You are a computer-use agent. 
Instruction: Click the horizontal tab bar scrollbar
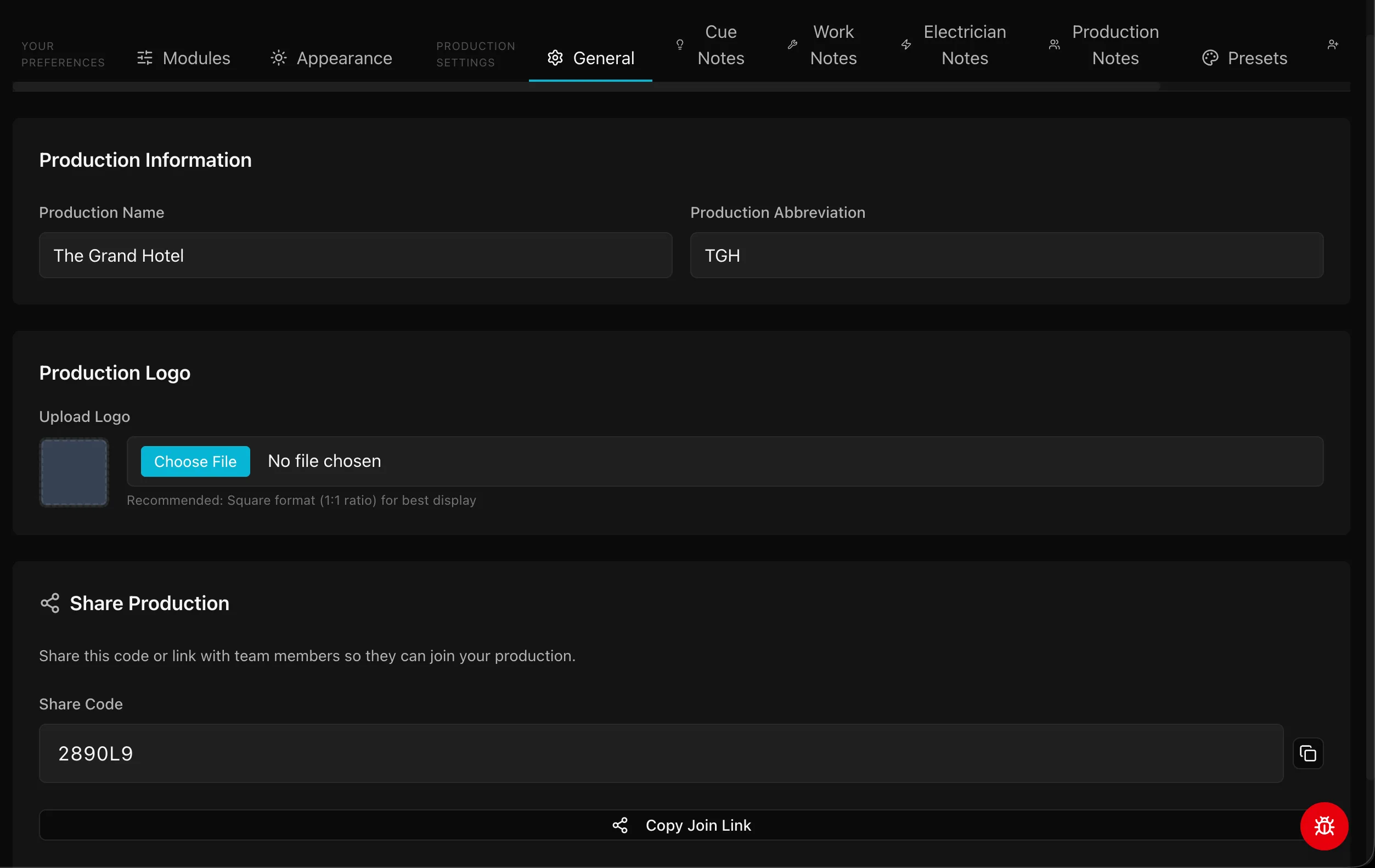pos(586,86)
